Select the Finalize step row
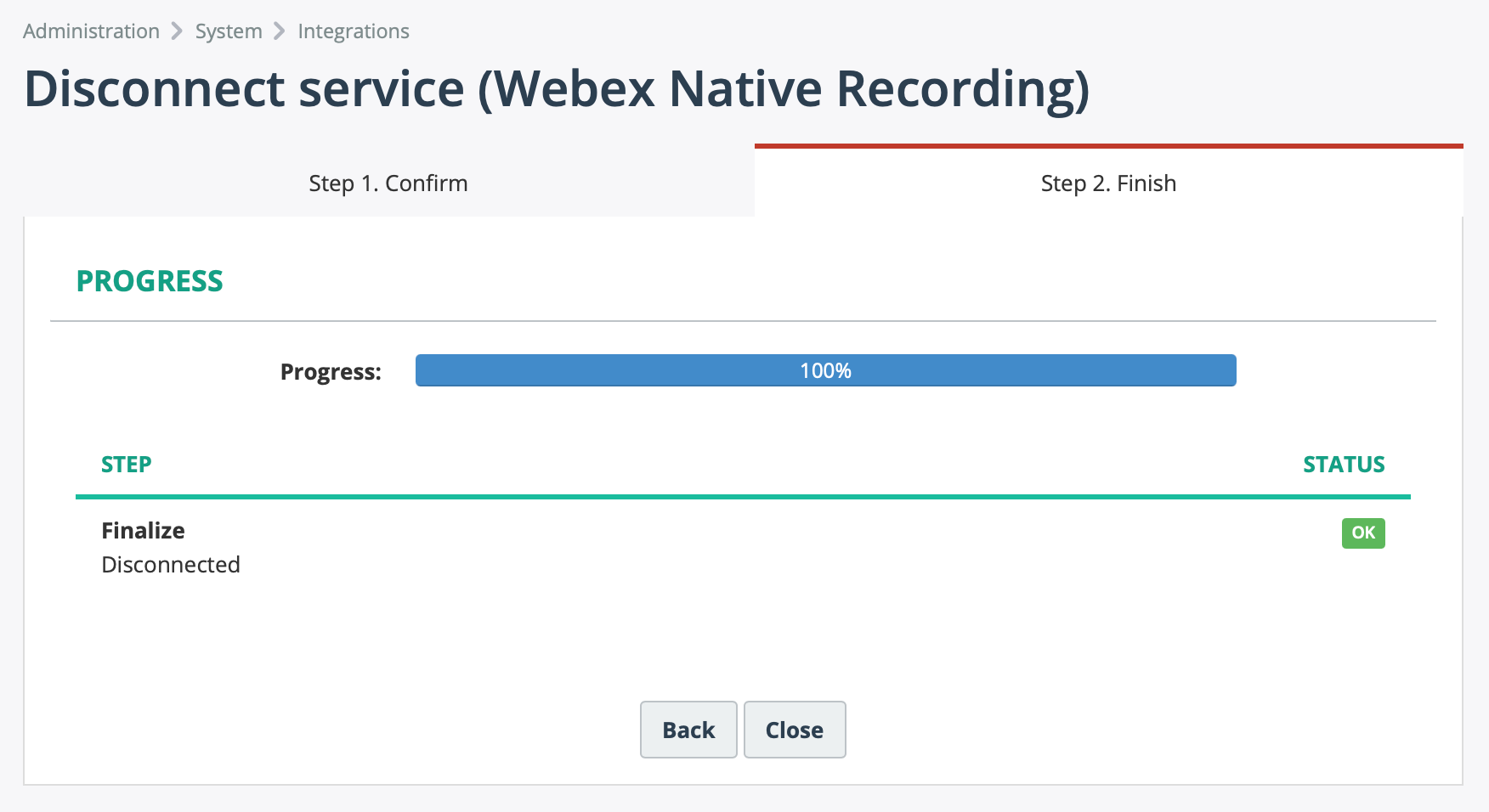Image resolution: width=1489 pixels, height=812 pixels. 142,530
